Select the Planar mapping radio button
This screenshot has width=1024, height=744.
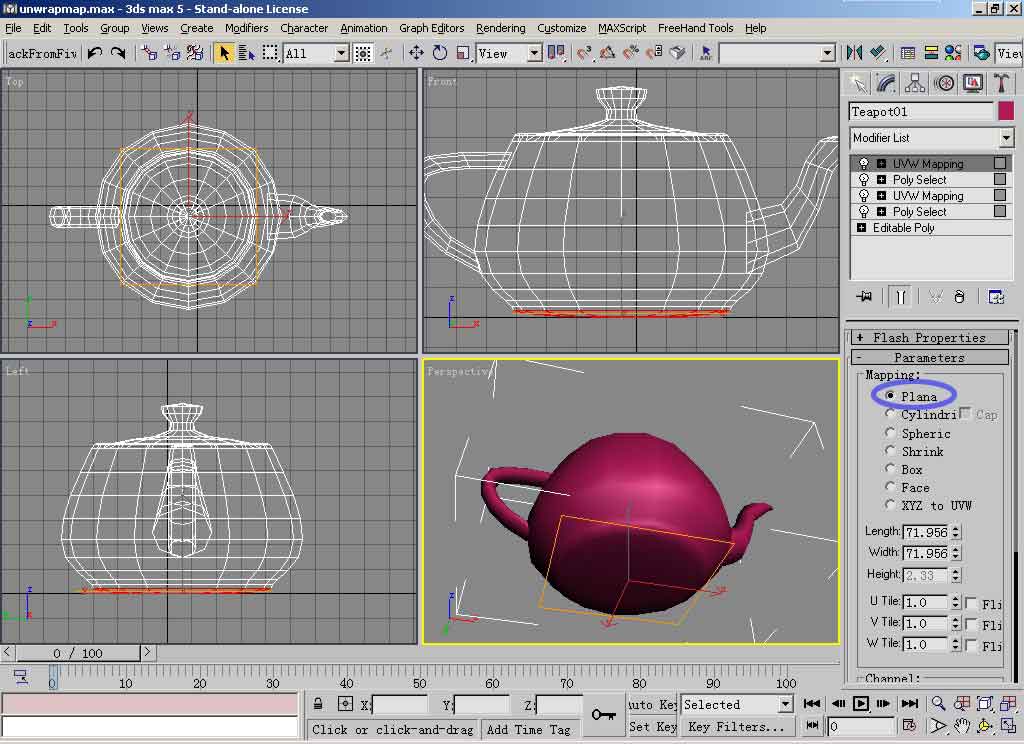tap(891, 396)
